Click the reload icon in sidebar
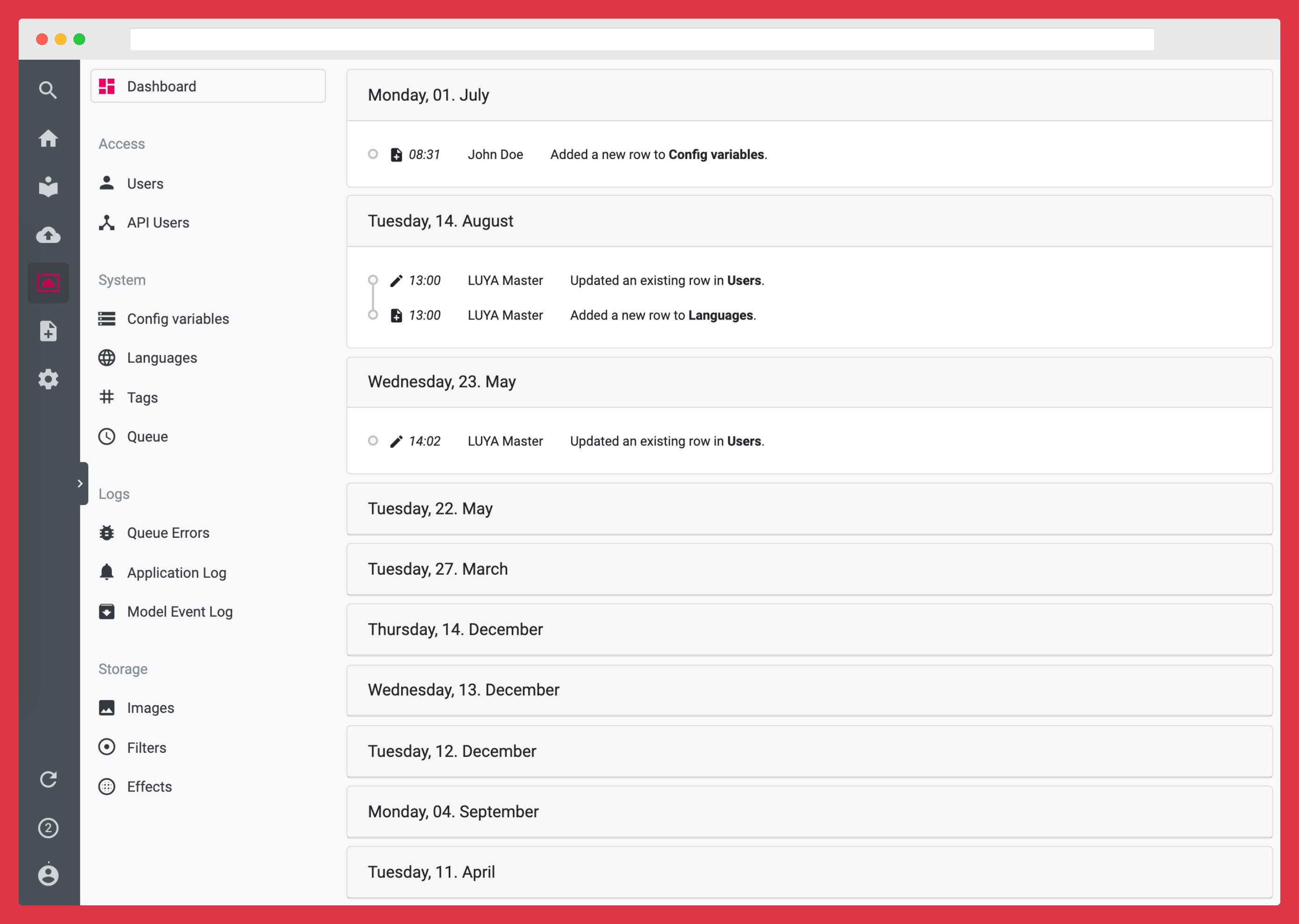This screenshot has width=1299, height=924. pos(48,779)
